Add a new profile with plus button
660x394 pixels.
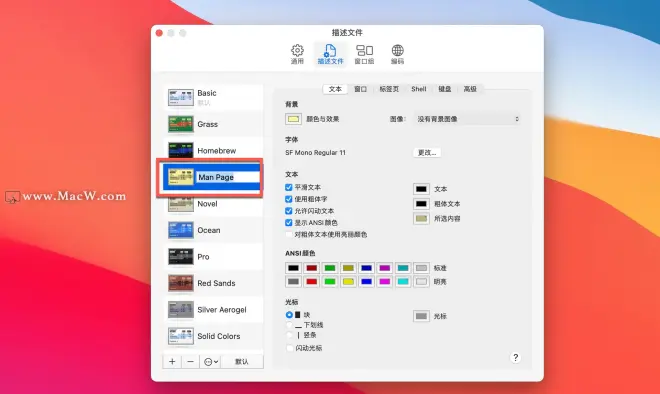point(172,362)
